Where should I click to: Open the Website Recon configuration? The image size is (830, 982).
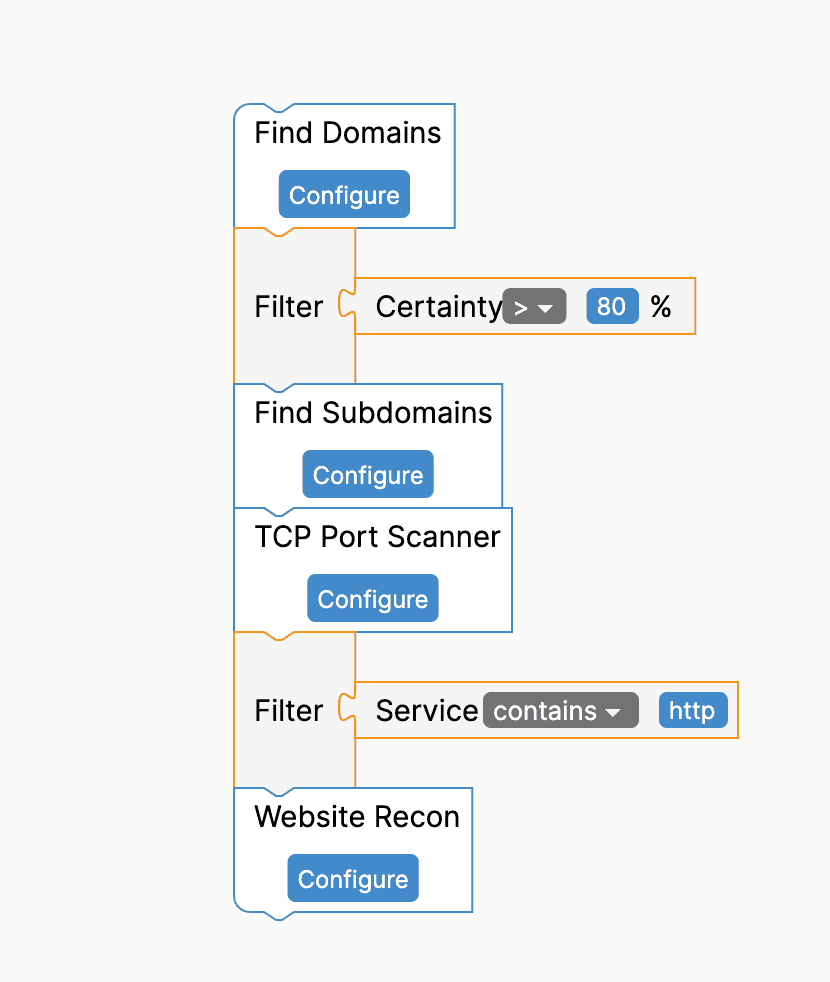pyautogui.click(x=352, y=878)
